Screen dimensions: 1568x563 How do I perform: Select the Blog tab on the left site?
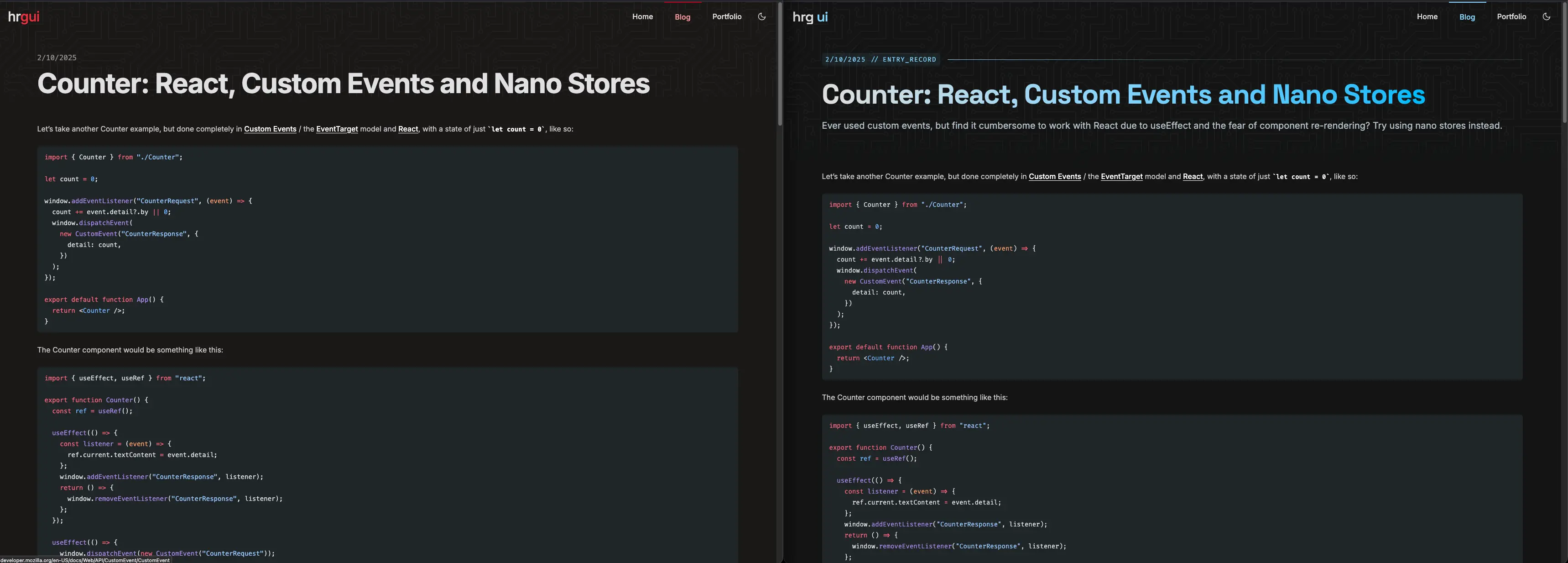(x=682, y=16)
